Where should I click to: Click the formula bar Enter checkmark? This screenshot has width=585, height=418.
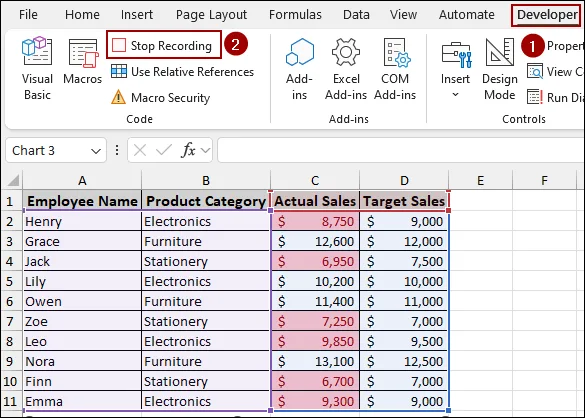[x=163, y=150]
